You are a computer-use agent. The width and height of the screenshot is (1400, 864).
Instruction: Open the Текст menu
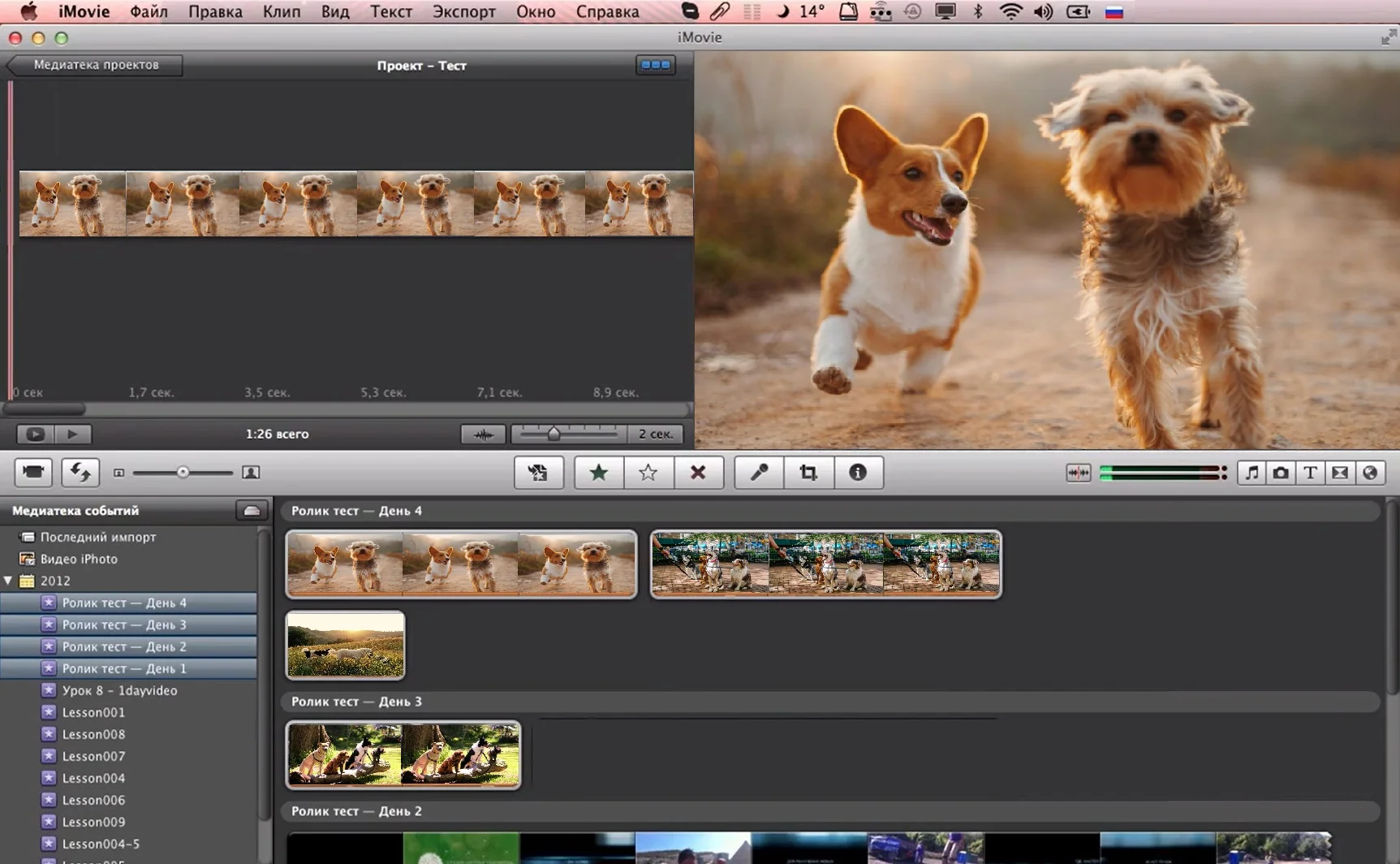tap(390, 11)
